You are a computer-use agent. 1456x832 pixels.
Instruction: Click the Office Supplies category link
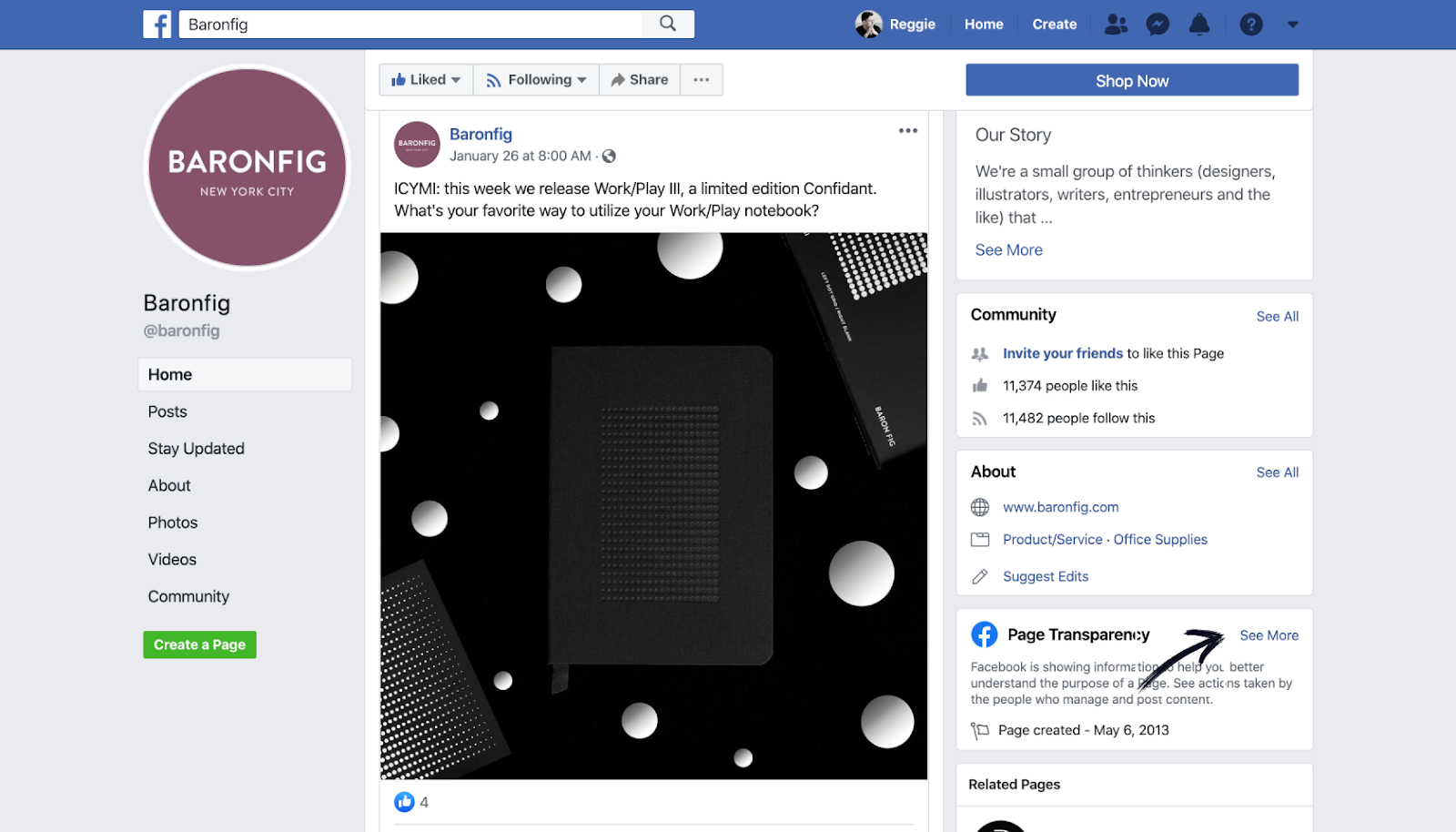point(1160,540)
